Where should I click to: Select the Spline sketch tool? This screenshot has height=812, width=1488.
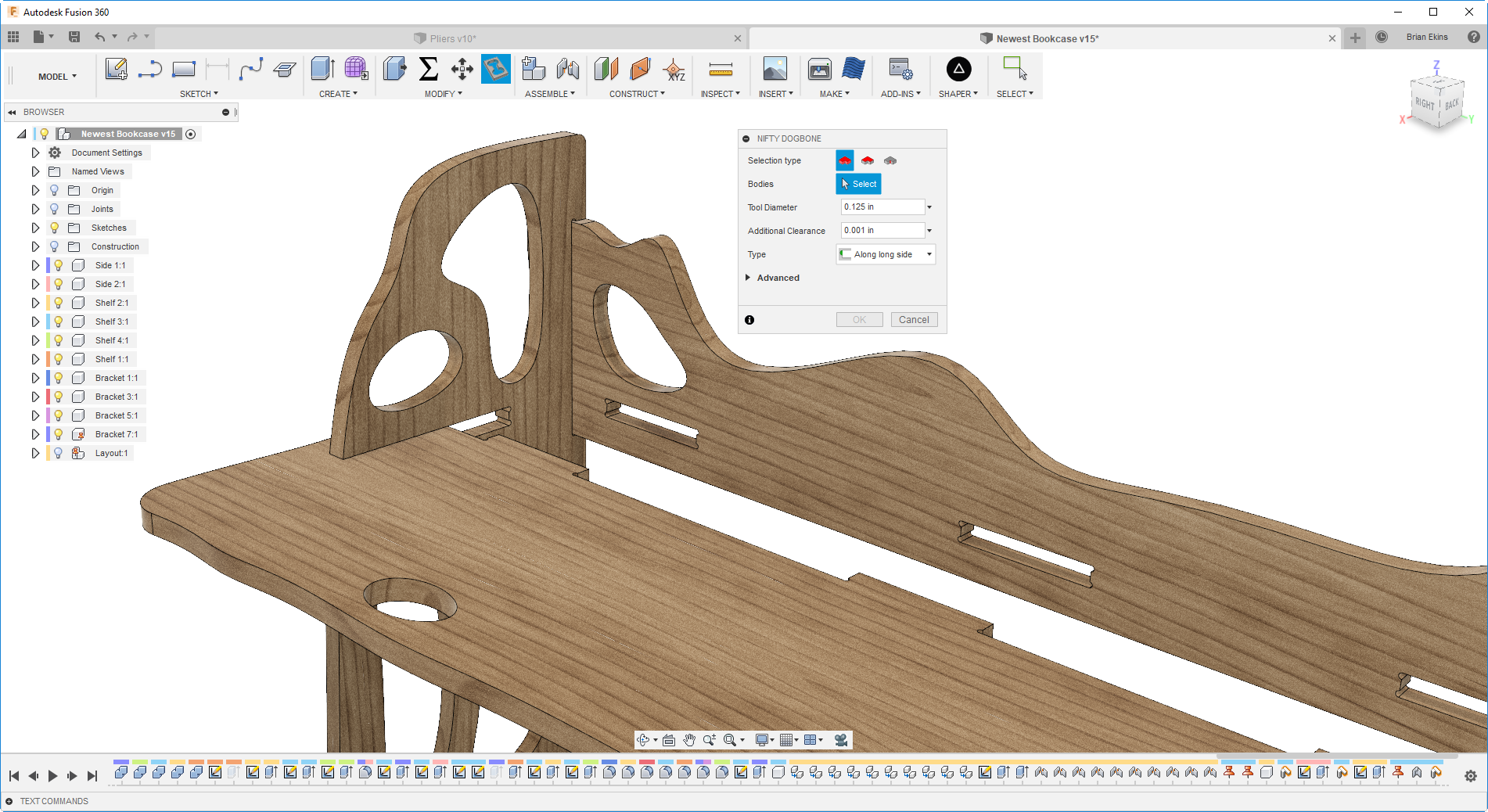click(250, 70)
